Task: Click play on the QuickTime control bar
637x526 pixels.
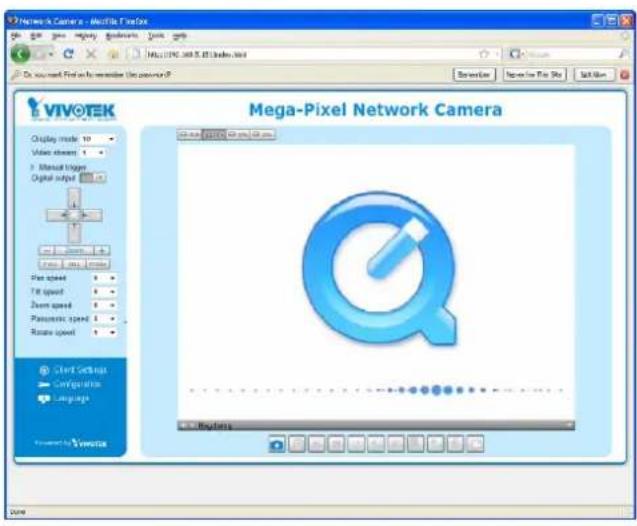Action: [192, 425]
